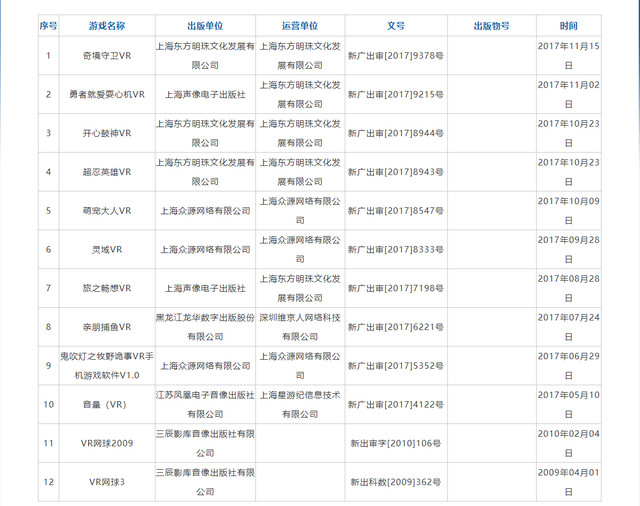Click approval number 新广出审[2017]7198号
The width and height of the screenshot is (640, 506).
tap(396, 288)
